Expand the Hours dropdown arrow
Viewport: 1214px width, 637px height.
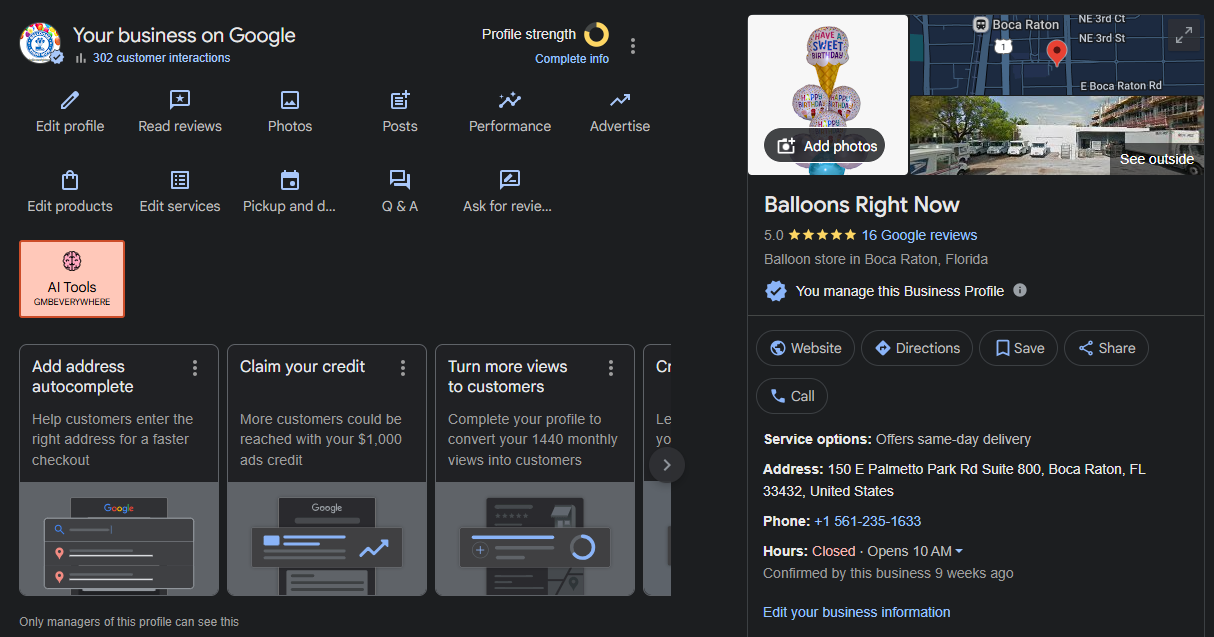pyautogui.click(x=959, y=552)
